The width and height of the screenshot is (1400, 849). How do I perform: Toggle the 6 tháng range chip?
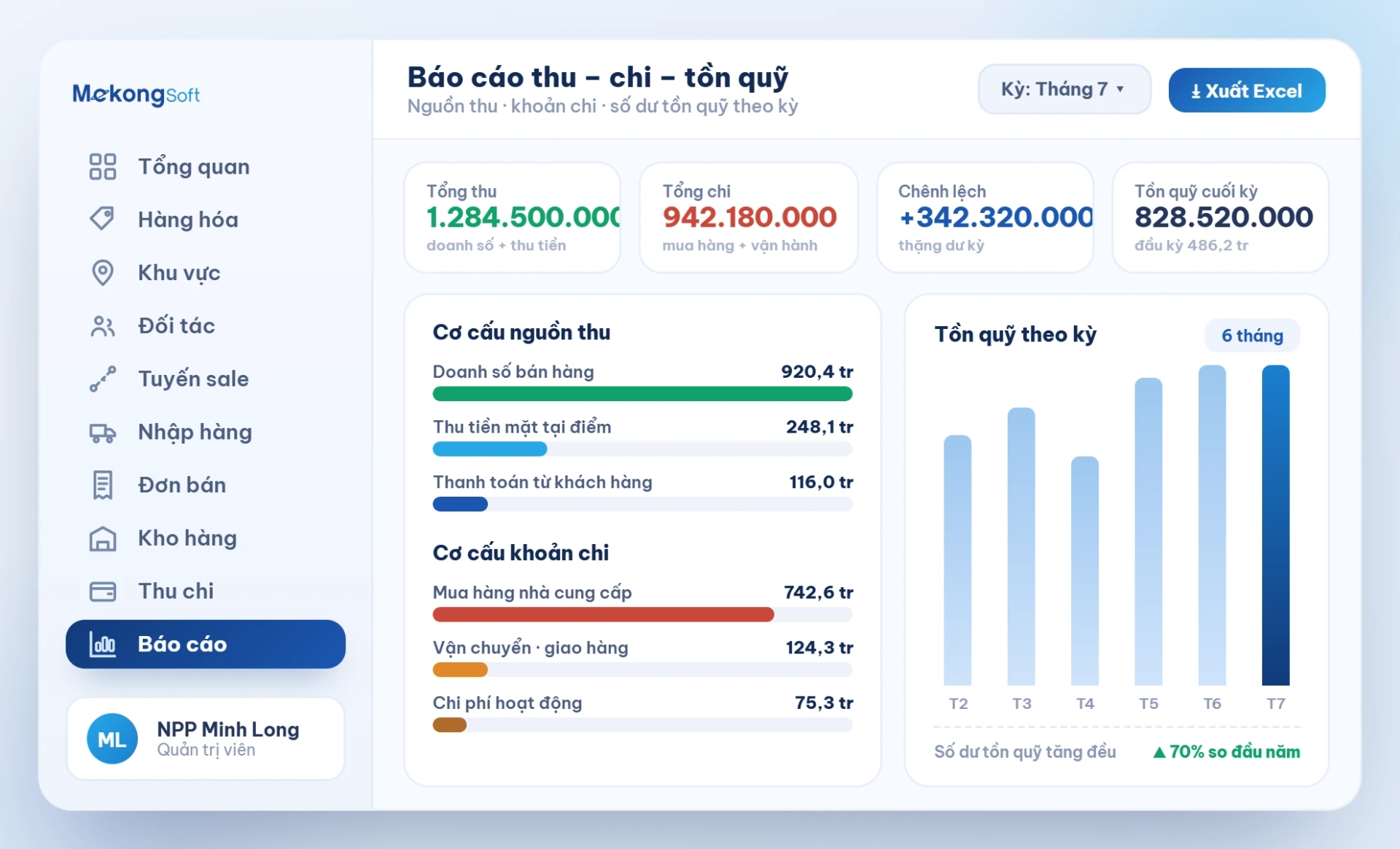[1251, 336]
